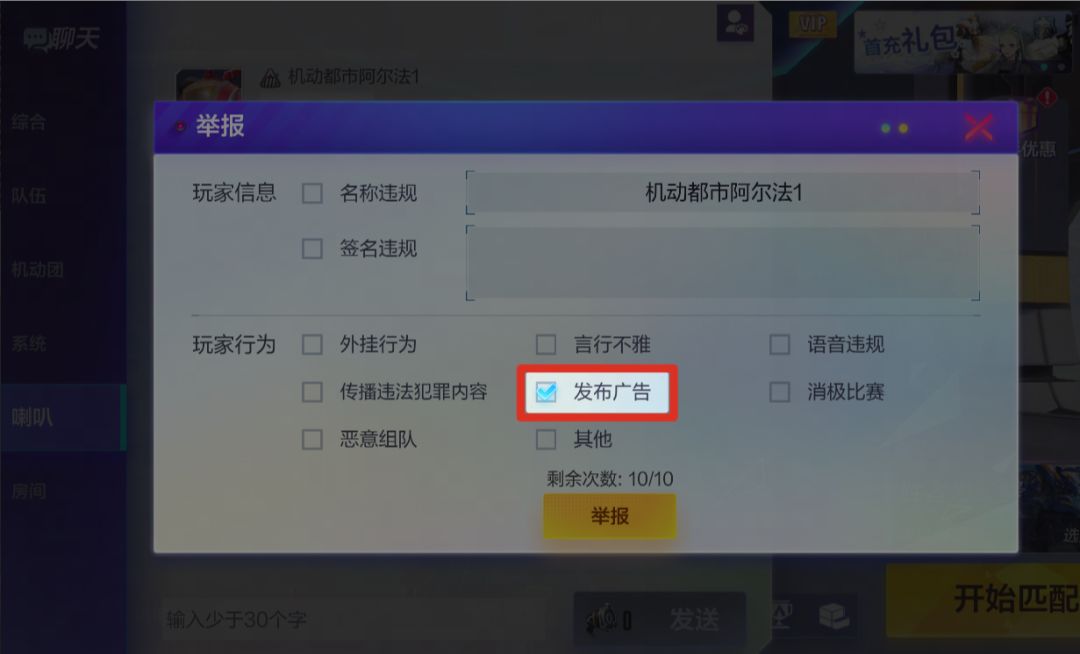The image size is (1080, 654).
Task: Enable the 语音违规 checkbox
Action: coord(780,344)
